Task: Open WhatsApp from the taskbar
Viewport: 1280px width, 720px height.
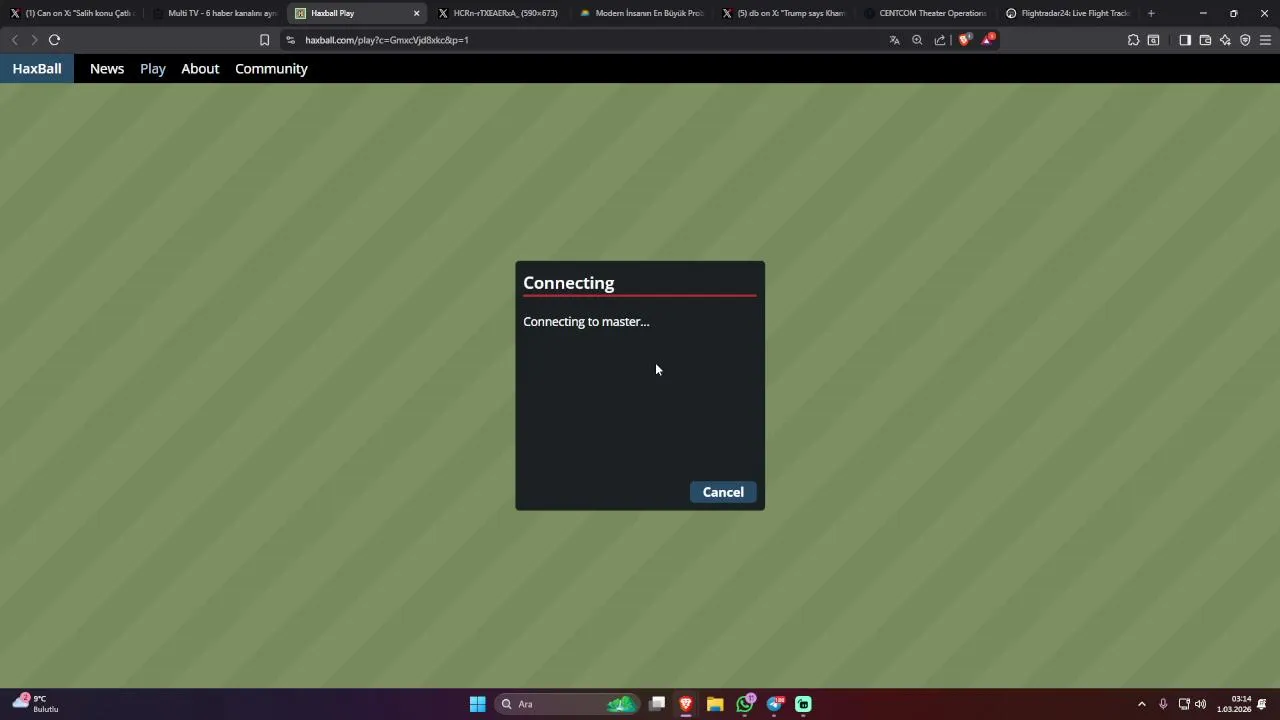Action: (x=745, y=704)
